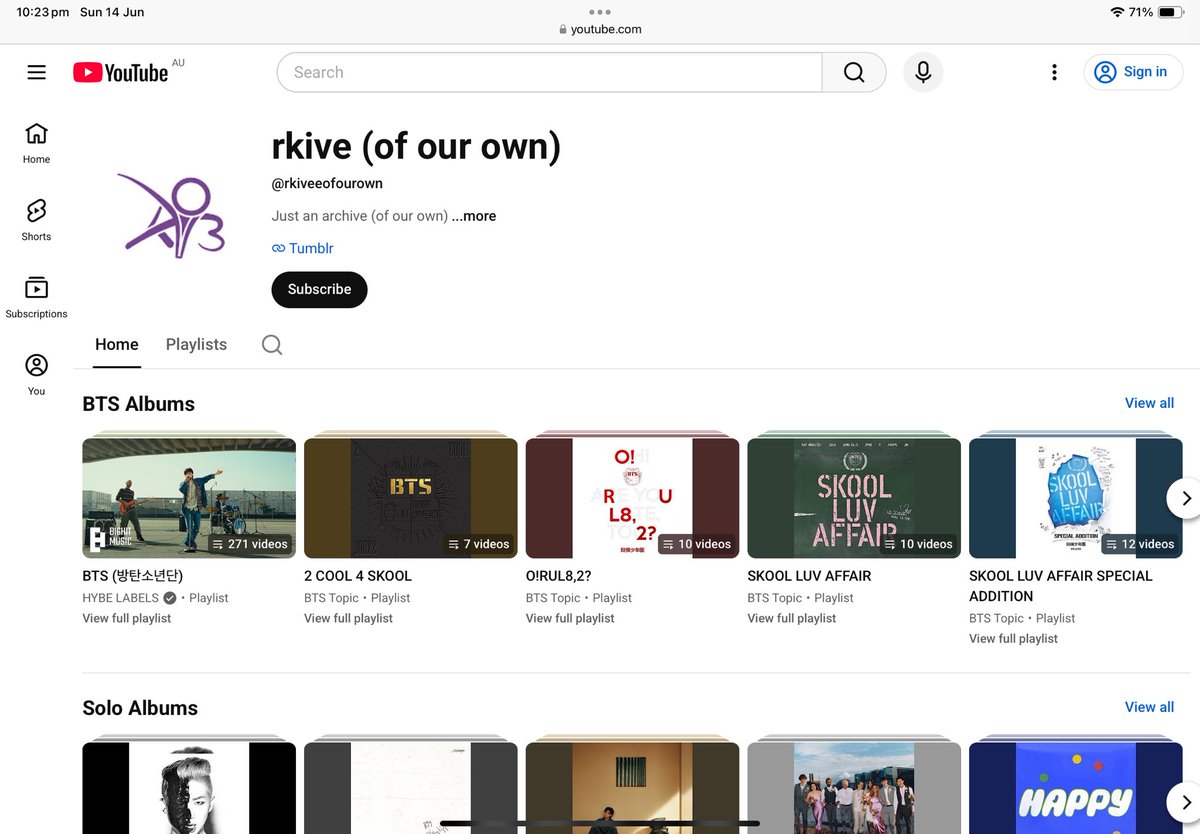Open HYBE LABELS channel link
Image resolution: width=1200 pixels, height=834 pixels.
click(121, 598)
